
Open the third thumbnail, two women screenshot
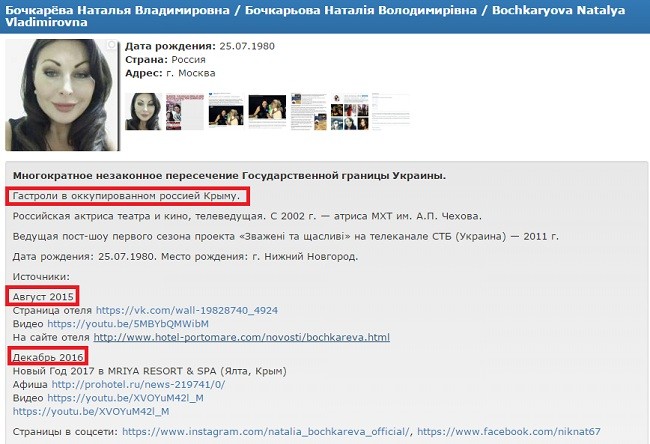(226, 109)
